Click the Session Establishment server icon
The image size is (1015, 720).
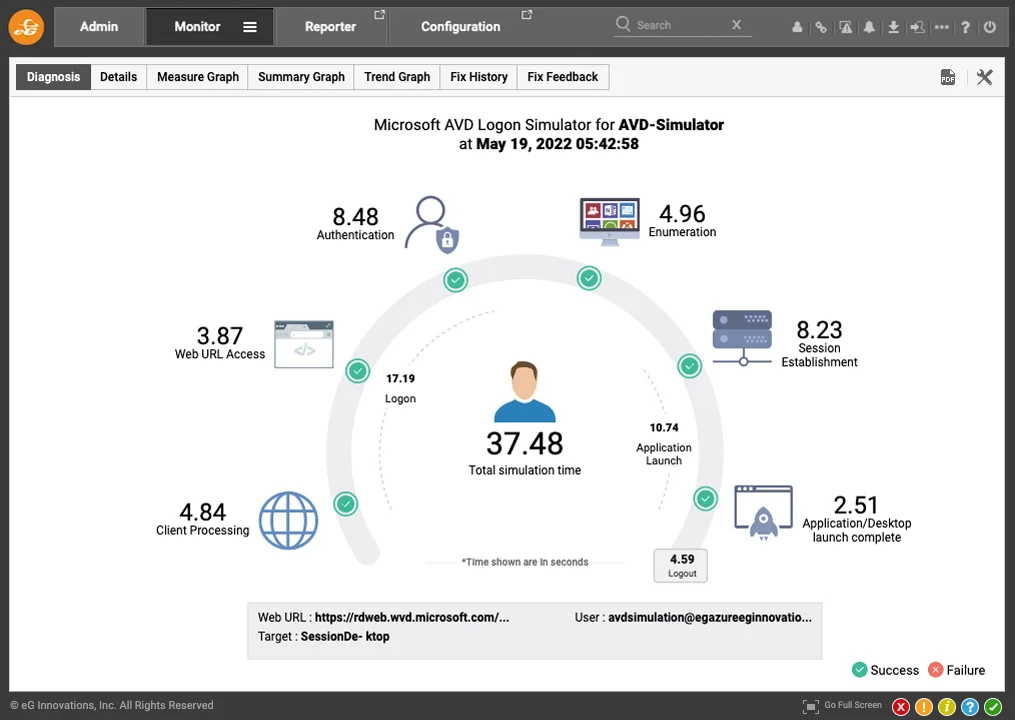[x=742, y=337]
